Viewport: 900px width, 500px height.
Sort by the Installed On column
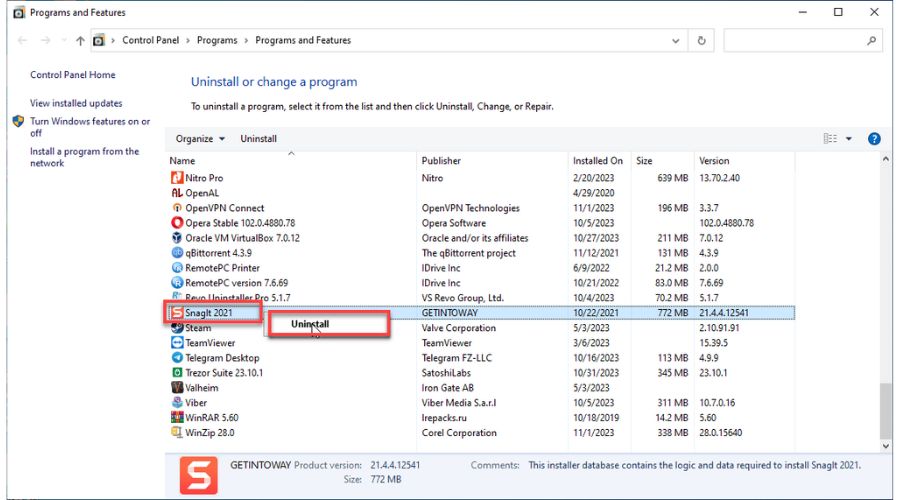598,161
